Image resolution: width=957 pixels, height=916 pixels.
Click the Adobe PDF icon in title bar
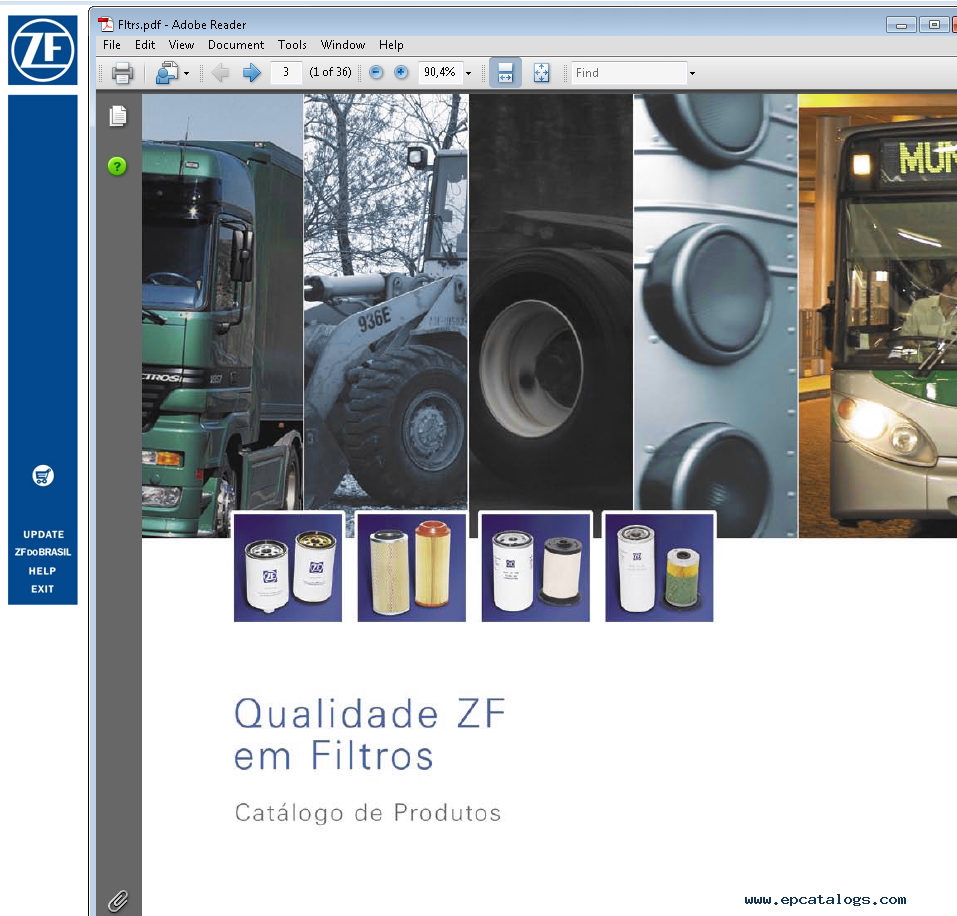coord(106,24)
